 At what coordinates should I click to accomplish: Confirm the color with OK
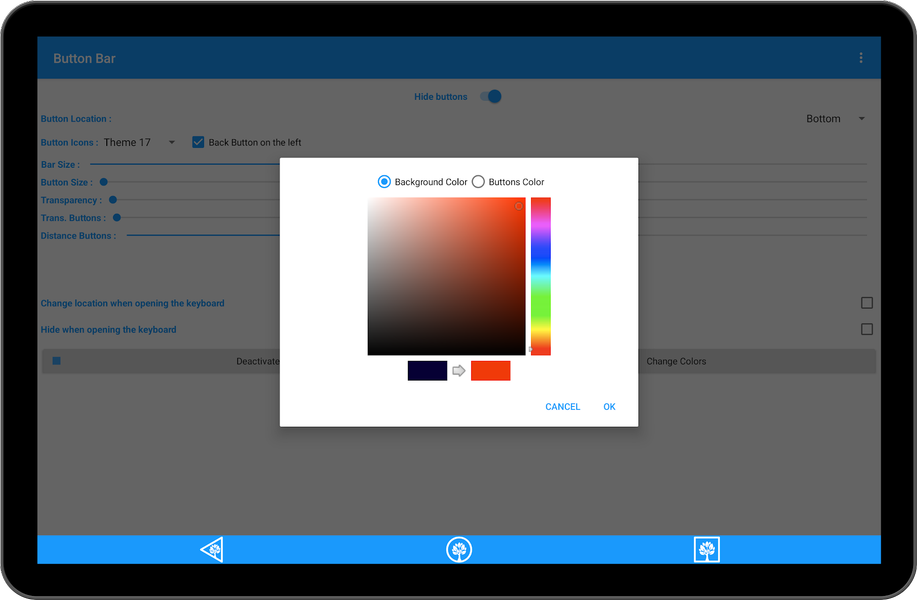click(x=609, y=406)
